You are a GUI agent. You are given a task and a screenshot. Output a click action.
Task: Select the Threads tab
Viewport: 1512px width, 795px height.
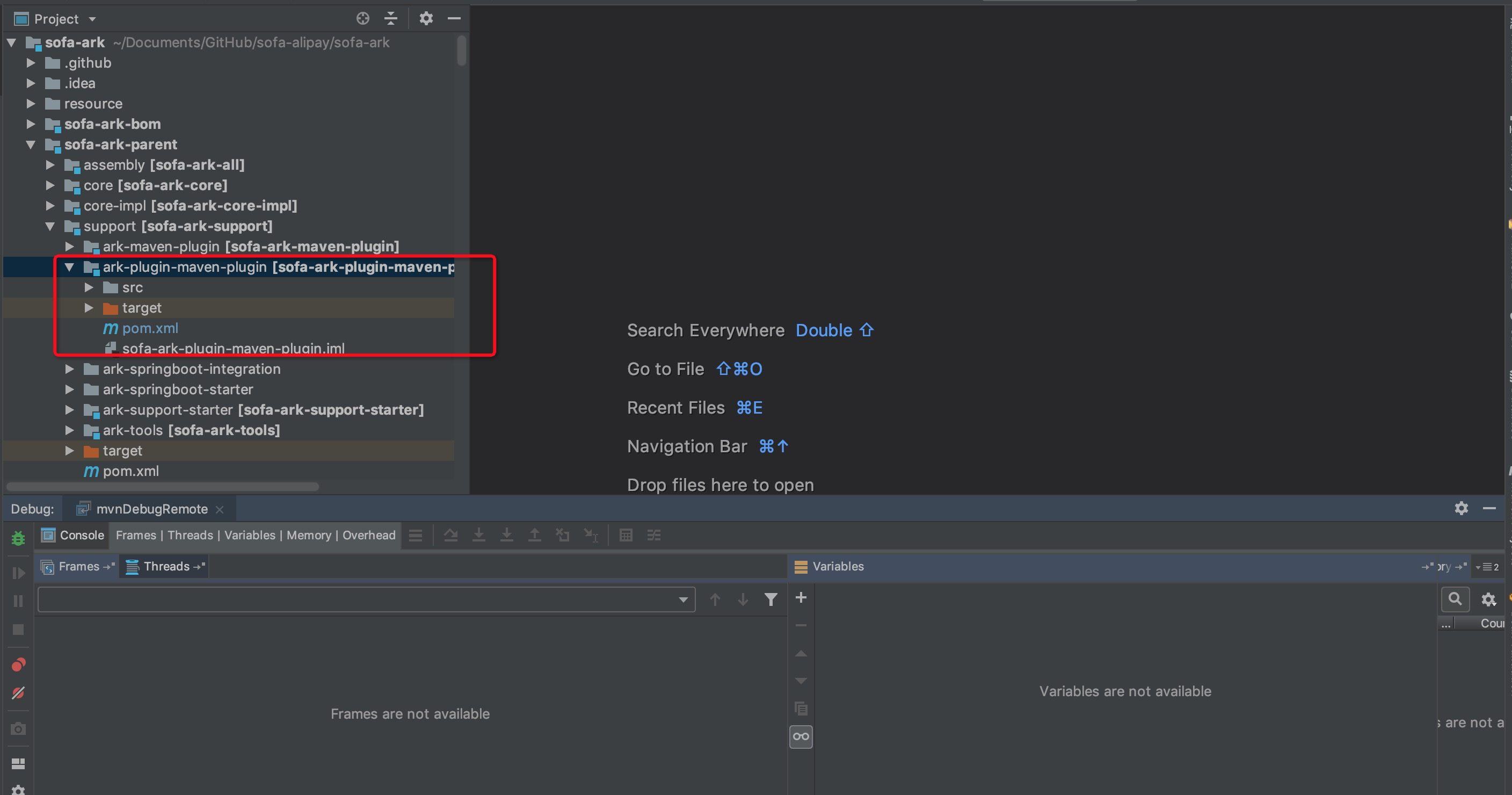(x=165, y=567)
